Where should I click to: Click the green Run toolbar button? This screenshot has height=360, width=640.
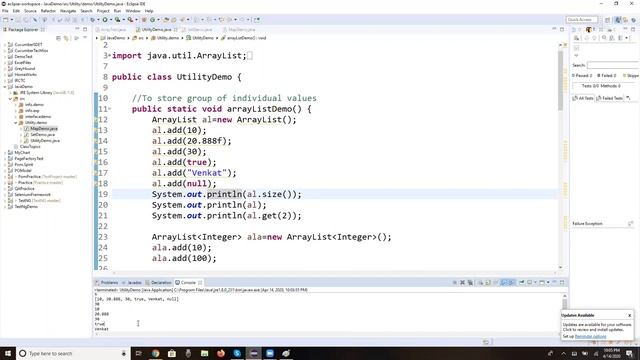[105, 20]
